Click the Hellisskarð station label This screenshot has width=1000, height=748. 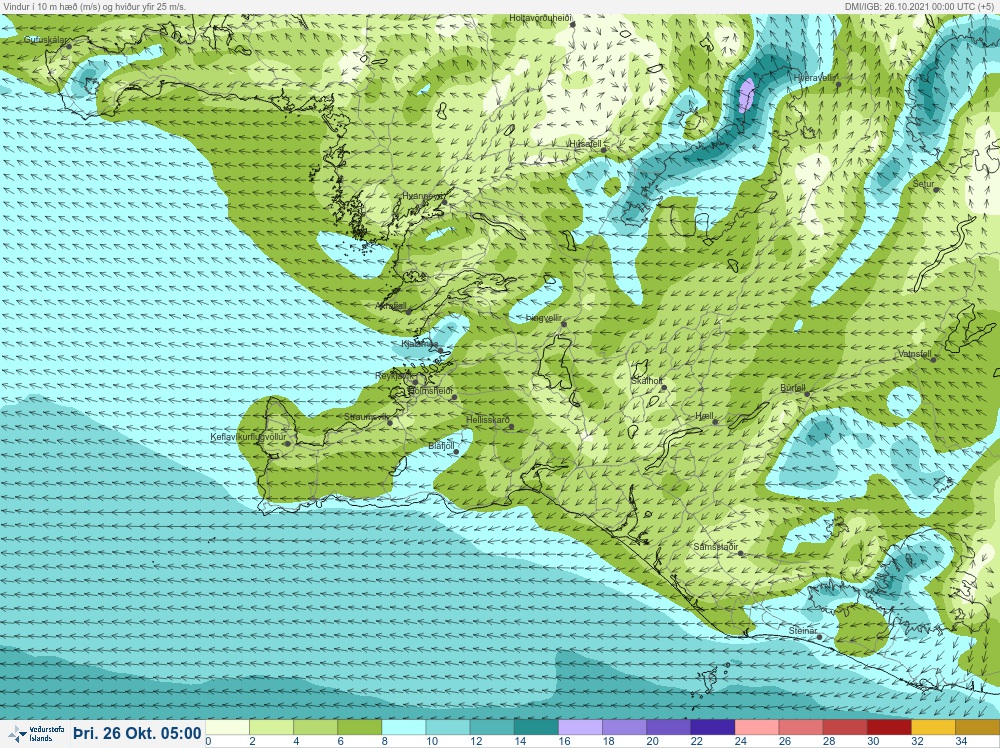[x=487, y=420]
